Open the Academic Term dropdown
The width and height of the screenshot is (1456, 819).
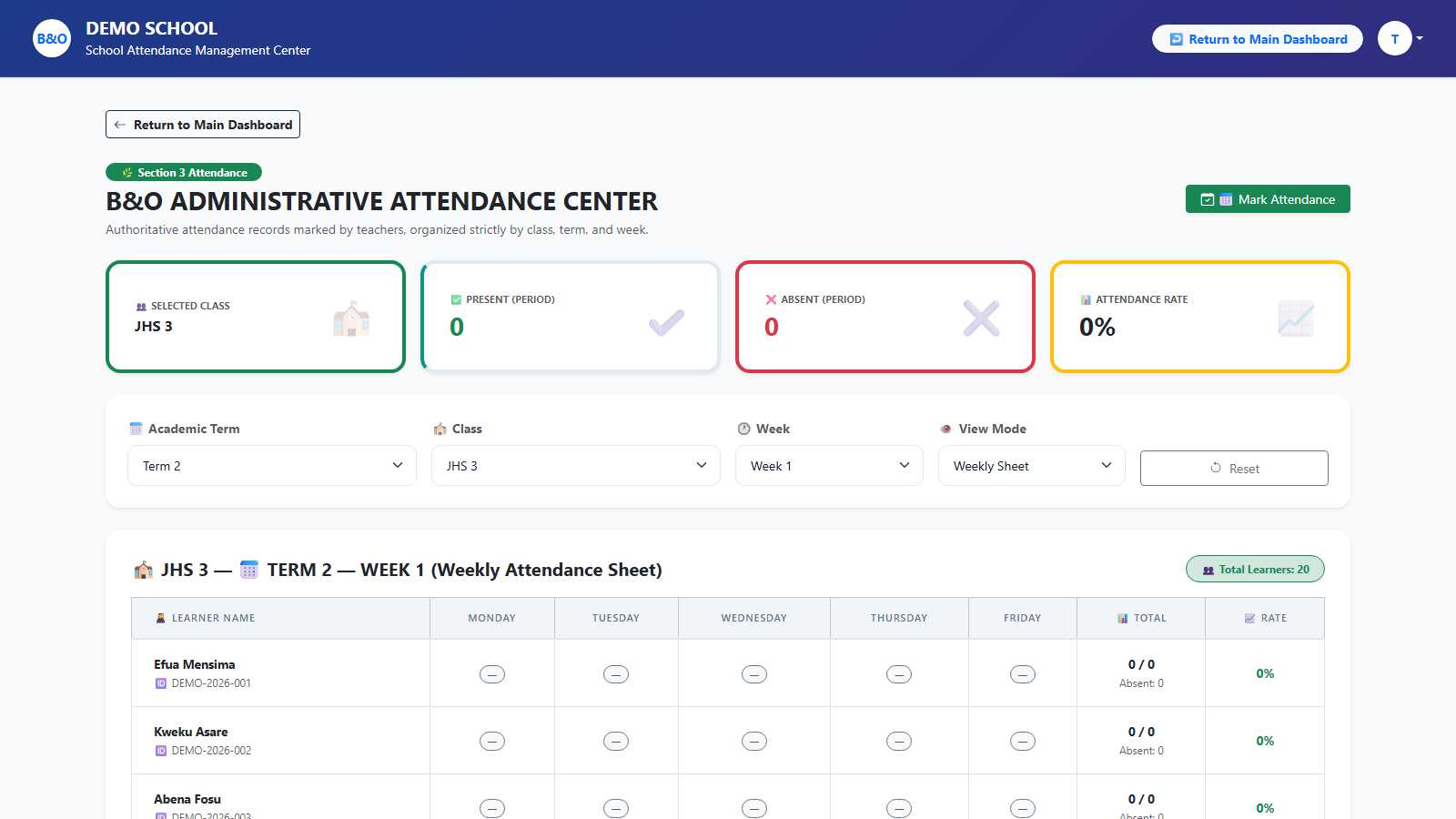[x=272, y=466]
